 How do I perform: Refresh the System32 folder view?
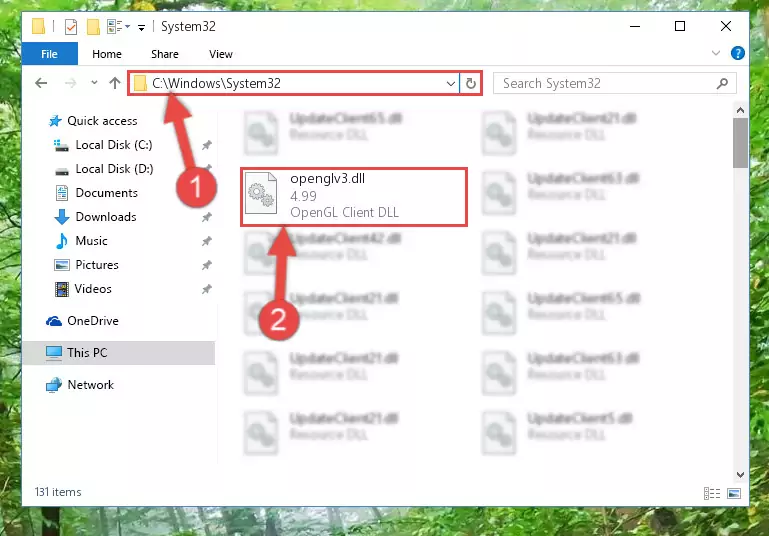[471, 84]
